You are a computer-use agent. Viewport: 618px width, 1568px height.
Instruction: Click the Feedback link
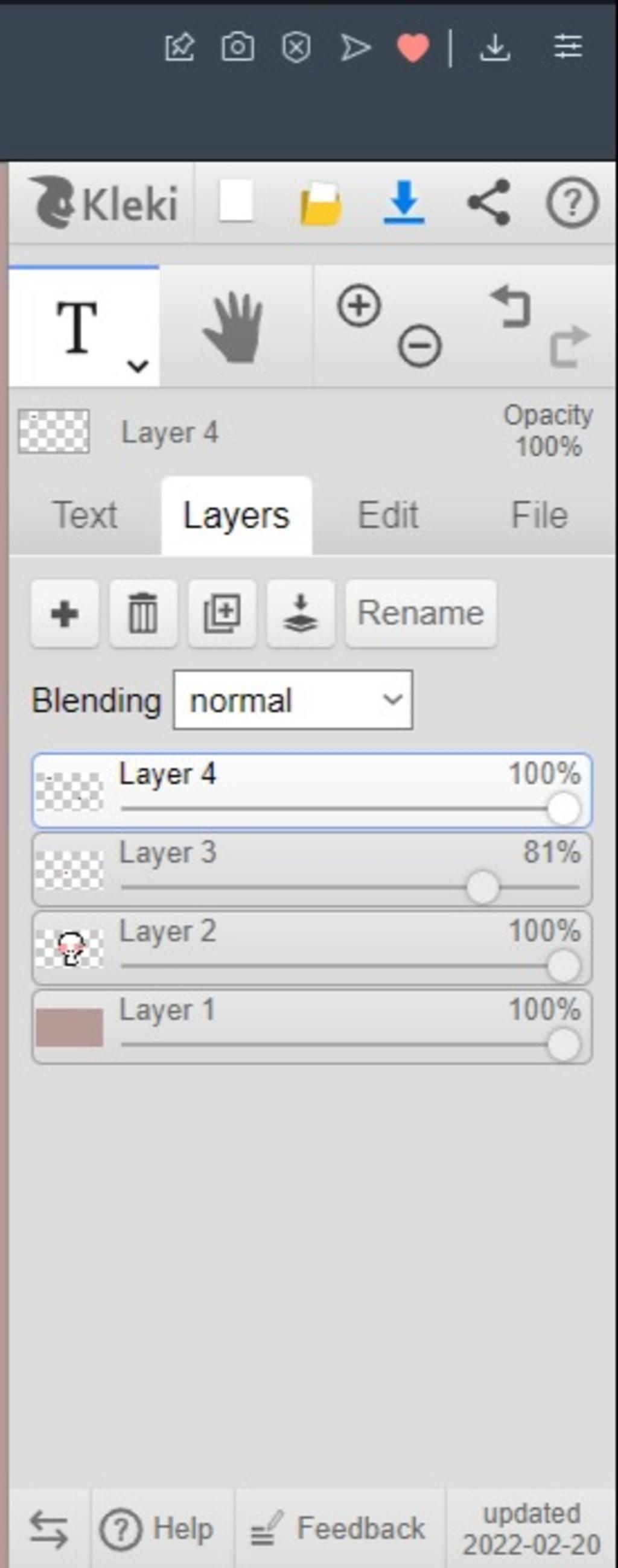(339, 1528)
